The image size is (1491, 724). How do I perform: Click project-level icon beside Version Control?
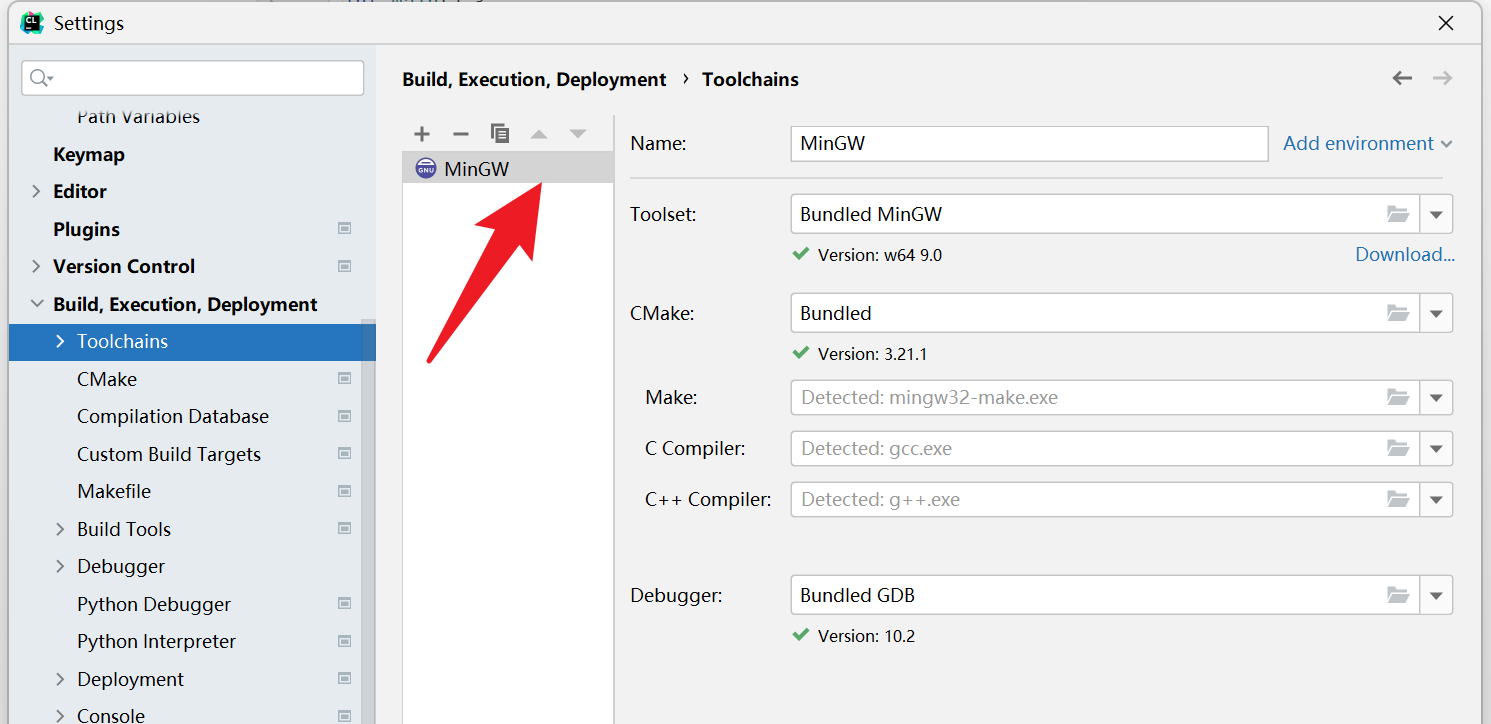pyautogui.click(x=345, y=266)
